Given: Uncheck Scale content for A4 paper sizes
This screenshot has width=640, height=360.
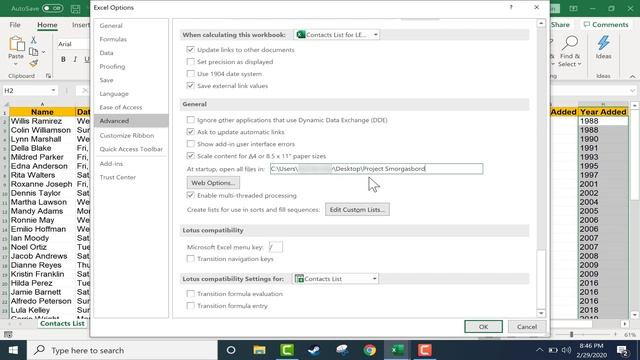Looking at the screenshot, I should 190,156.
